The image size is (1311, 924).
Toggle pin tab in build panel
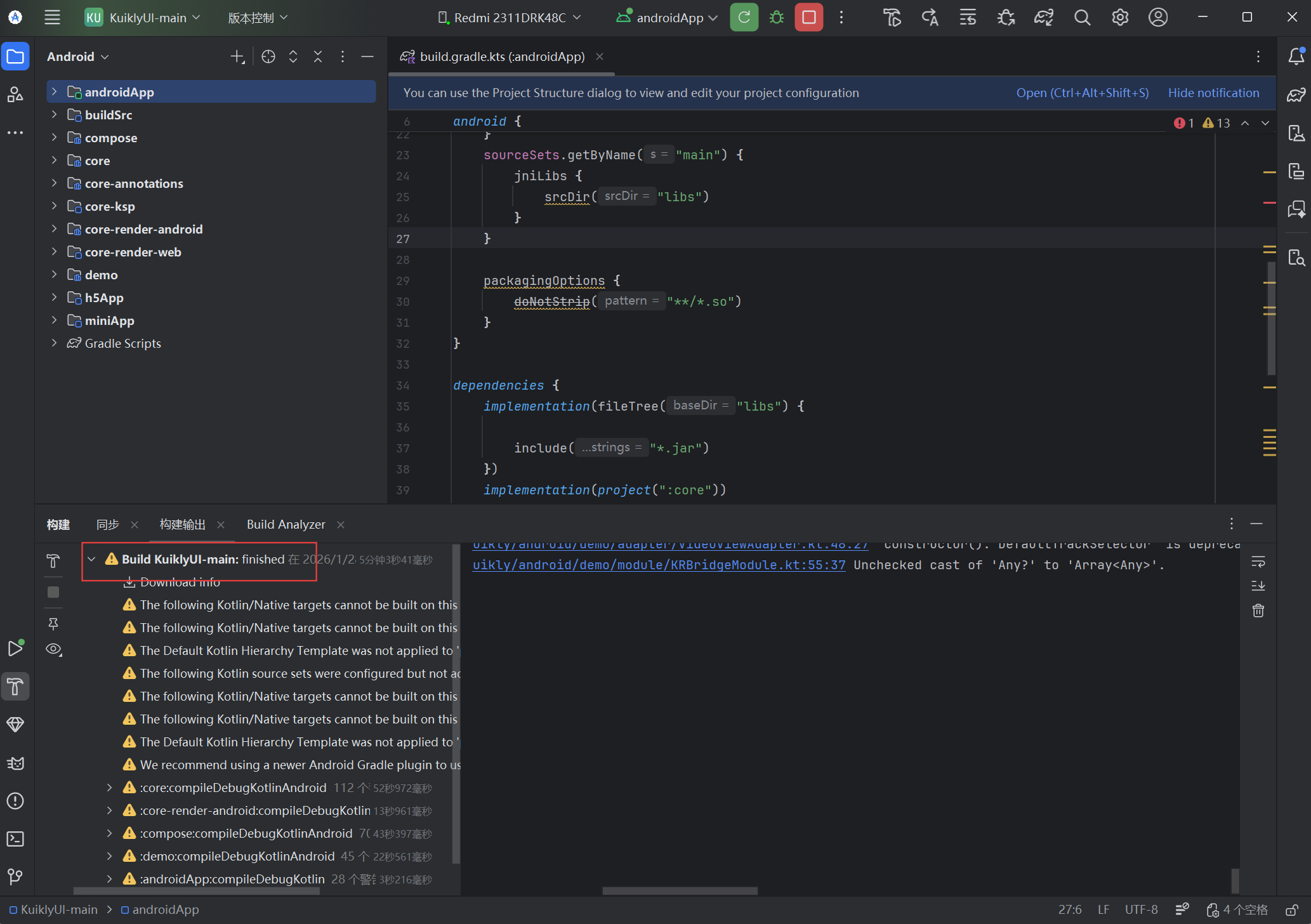[x=53, y=624]
